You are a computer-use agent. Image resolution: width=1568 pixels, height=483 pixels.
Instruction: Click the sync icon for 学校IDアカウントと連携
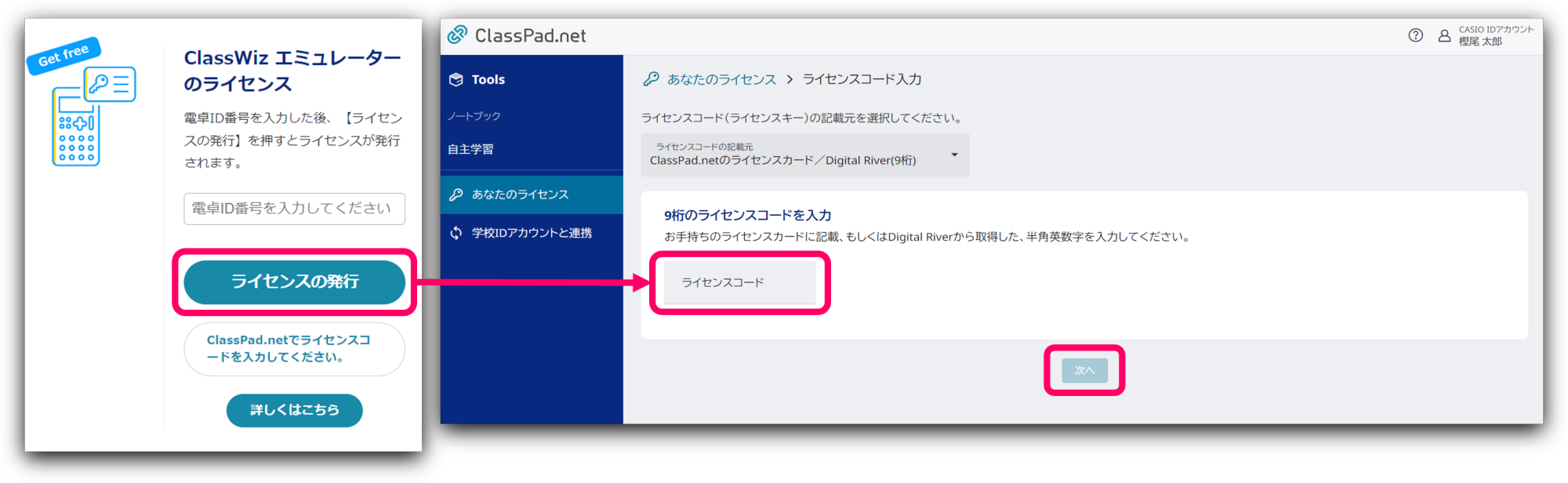[456, 233]
